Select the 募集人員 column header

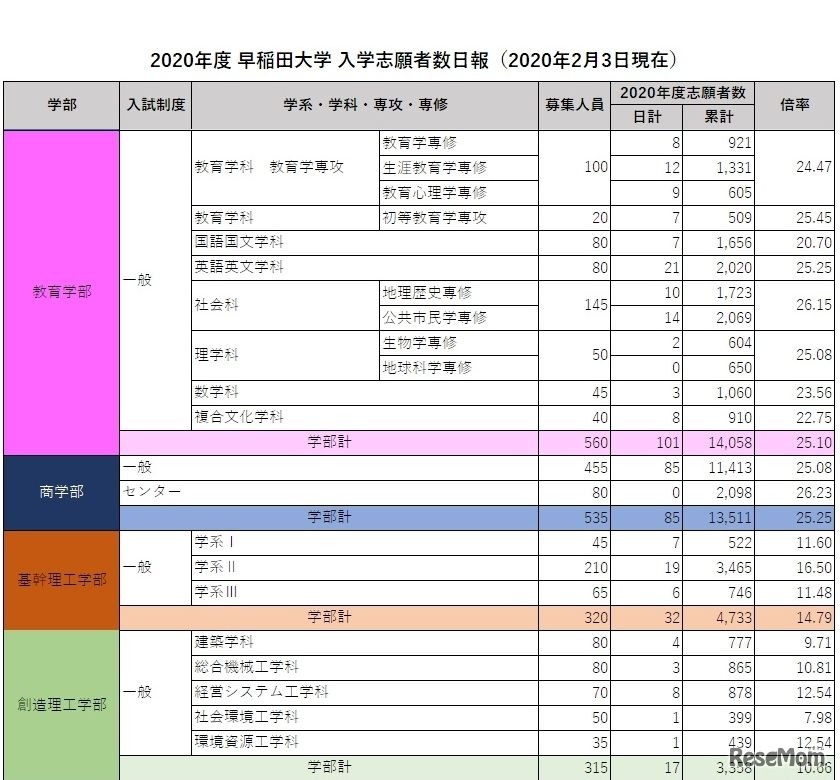point(575,105)
